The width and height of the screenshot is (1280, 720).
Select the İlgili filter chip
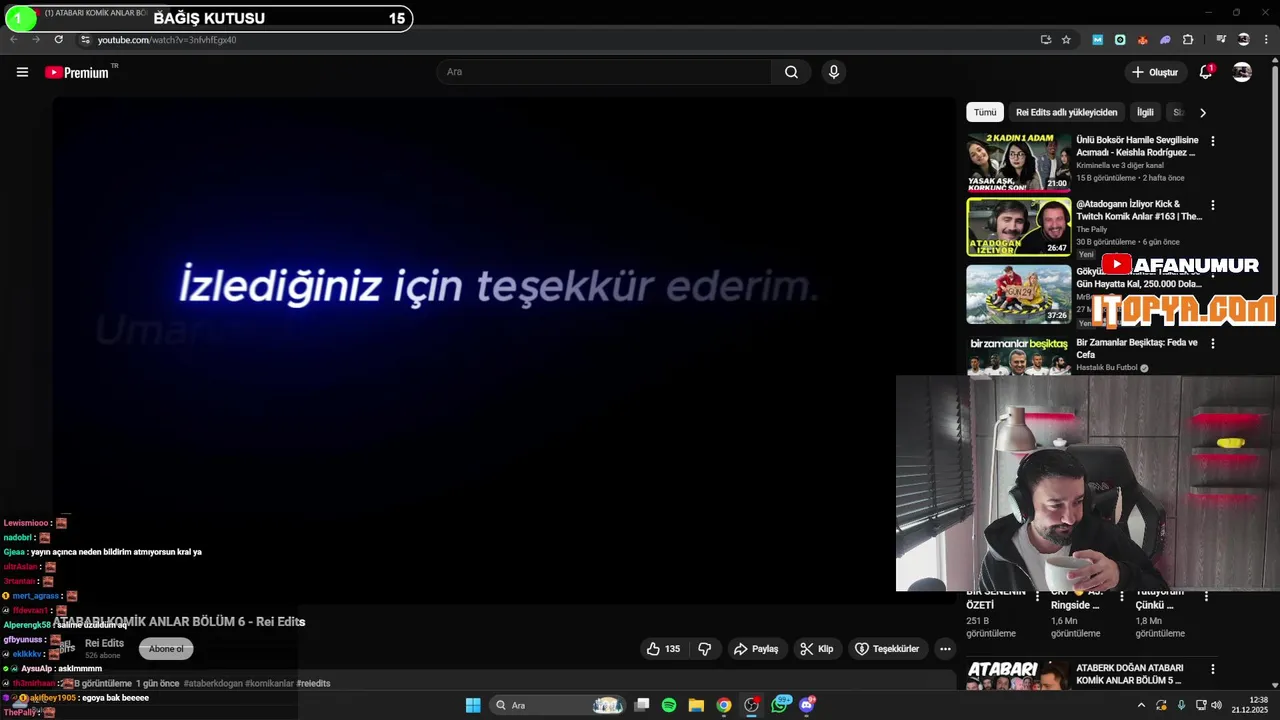pyautogui.click(x=1145, y=112)
